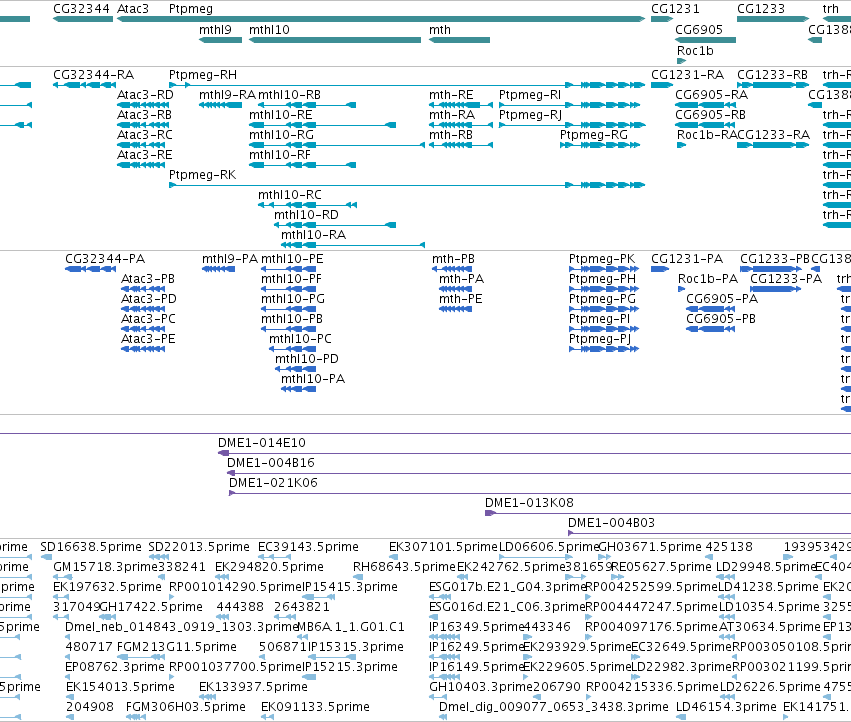The width and height of the screenshot is (851, 722).
Task: Click the EP08762.3prime EST label
Action: pos(115,667)
